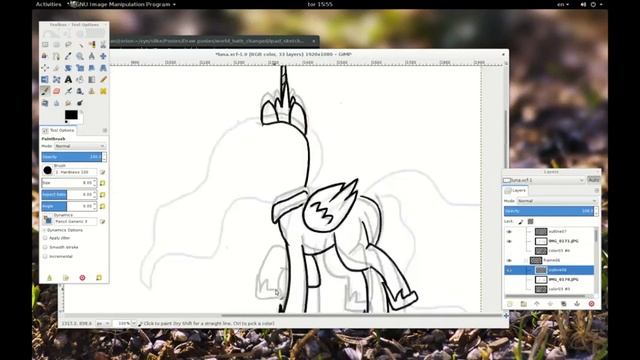This screenshot has height=360, width=640.
Task: Delete the selected layer
Action: click(591, 304)
